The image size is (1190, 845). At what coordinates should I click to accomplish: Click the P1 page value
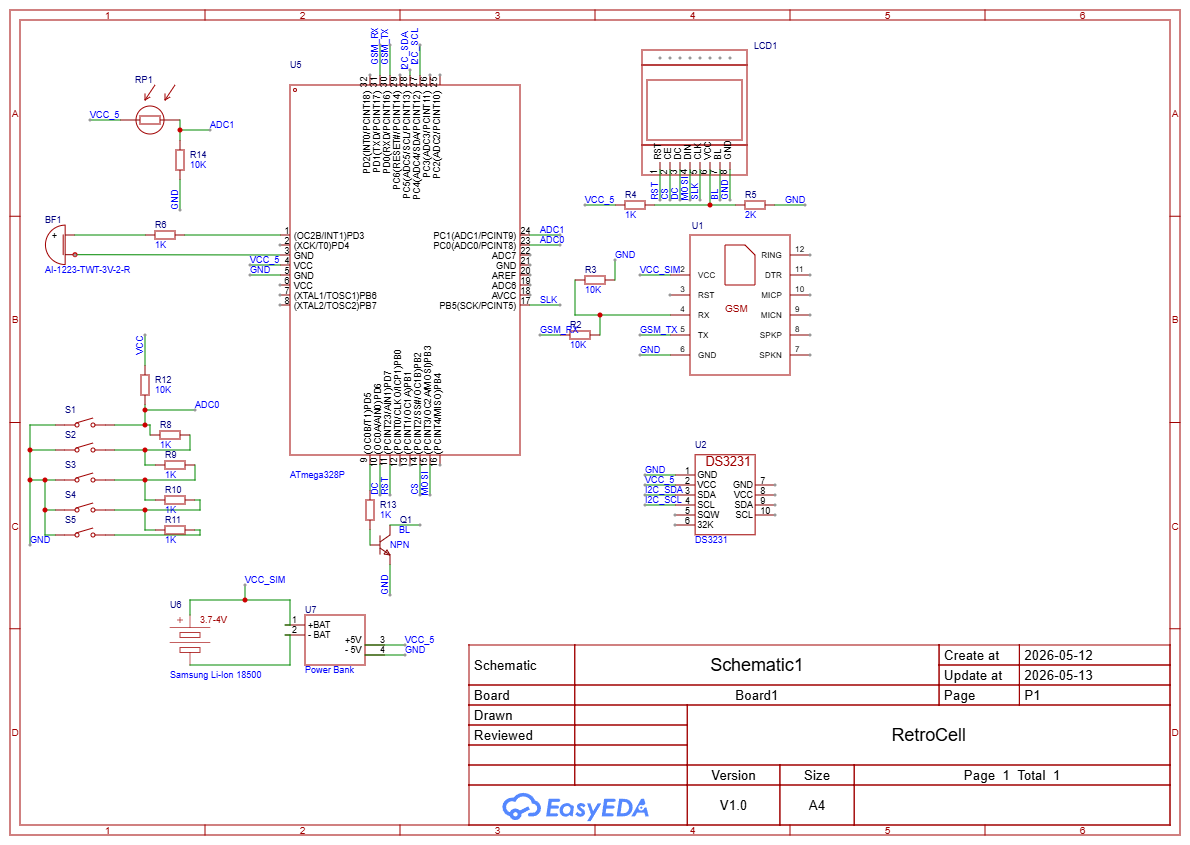pyautogui.click(x=1032, y=695)
